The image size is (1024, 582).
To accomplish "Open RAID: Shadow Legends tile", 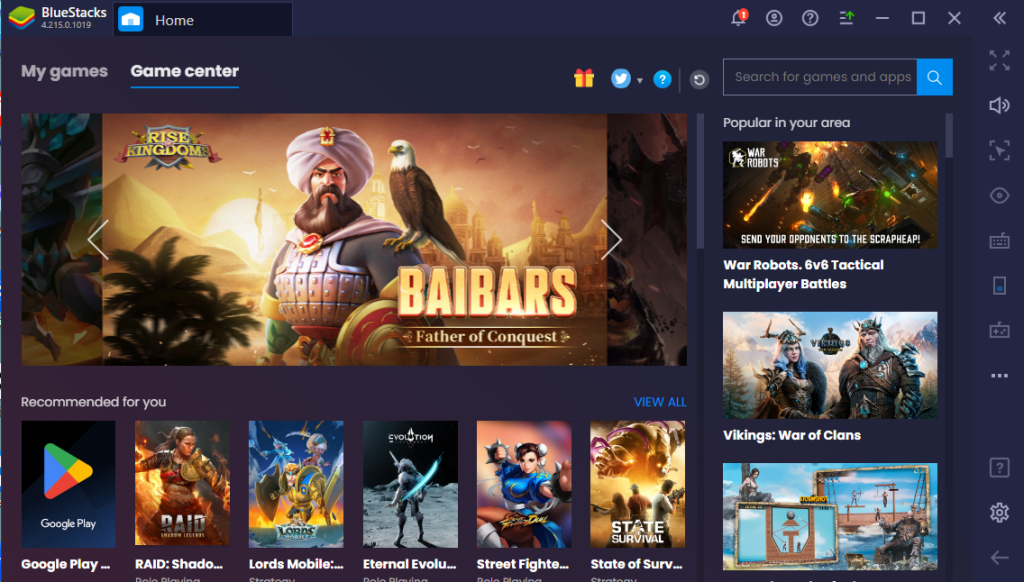I will point(182,484).
